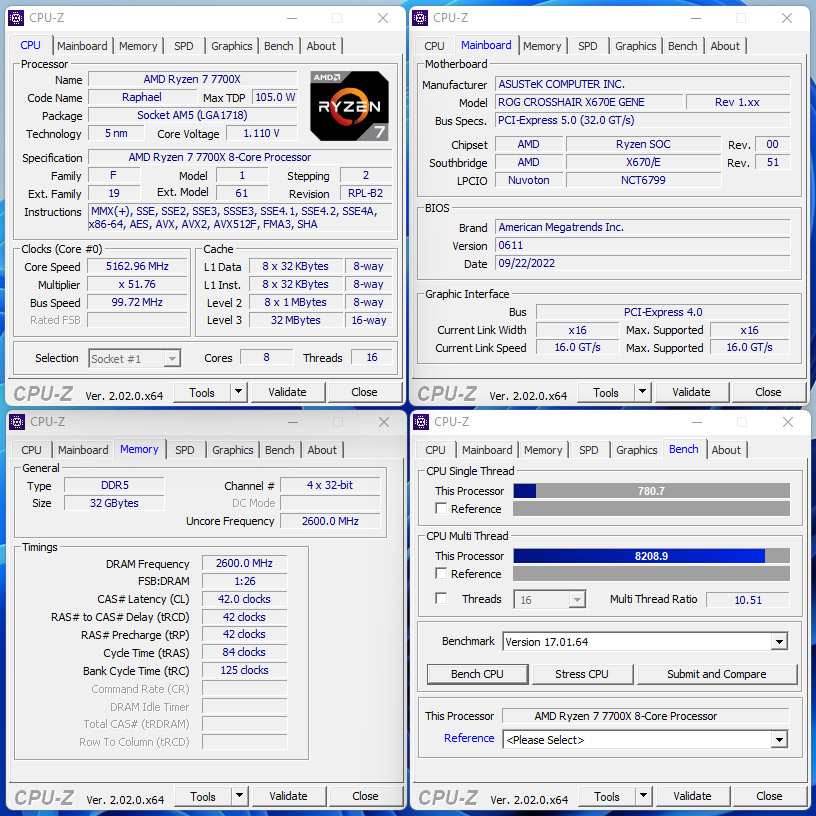Screen dimensions: 816x816
Task: Click the CPU-Z app icon in the CPU window title bar
Action: click(16, 18)
